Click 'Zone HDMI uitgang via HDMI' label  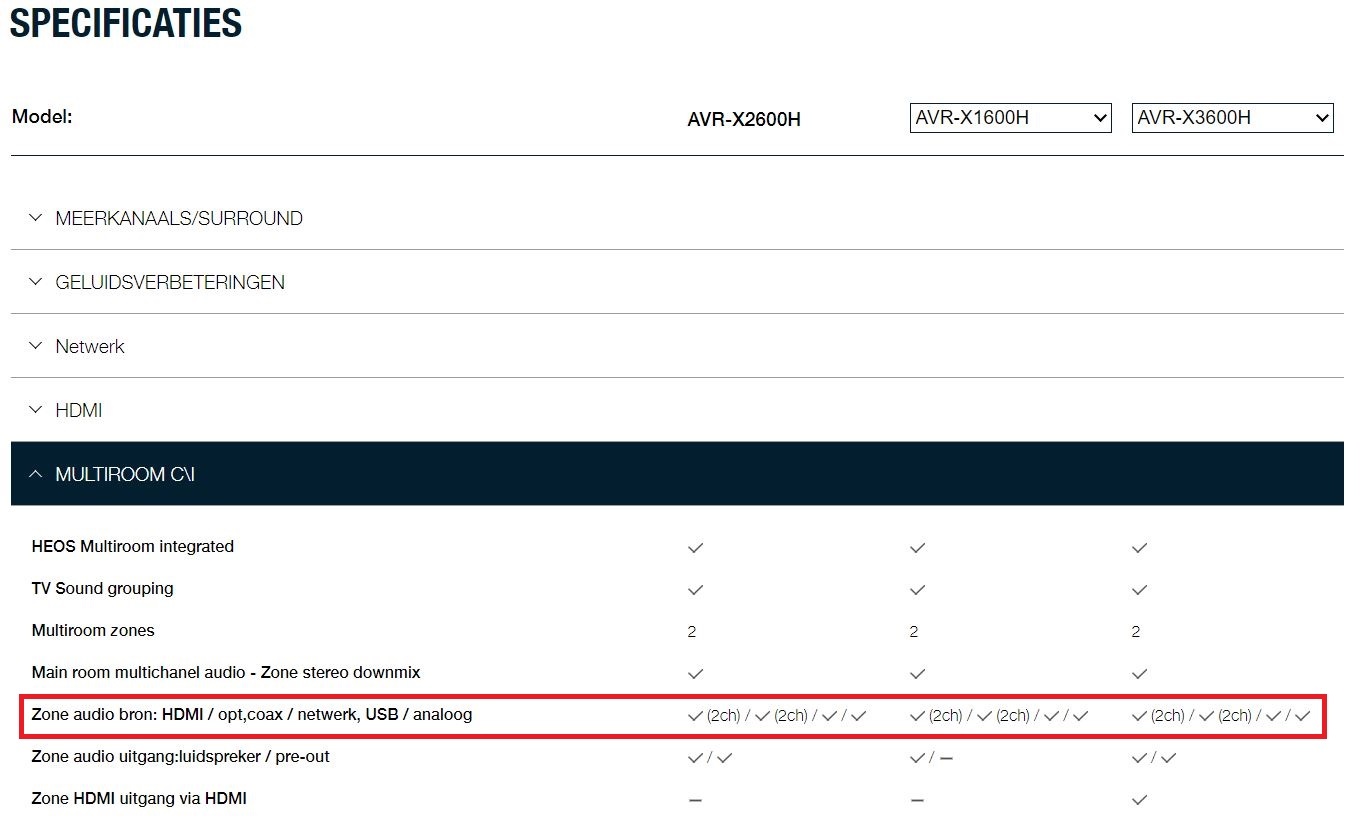tap(139, 799)
